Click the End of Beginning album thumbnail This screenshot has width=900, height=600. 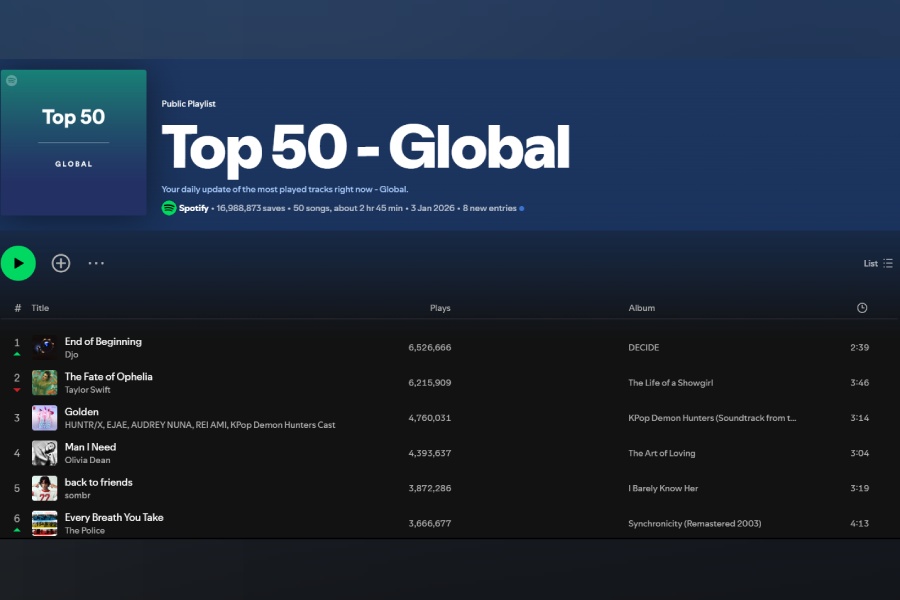pos(44,348)
